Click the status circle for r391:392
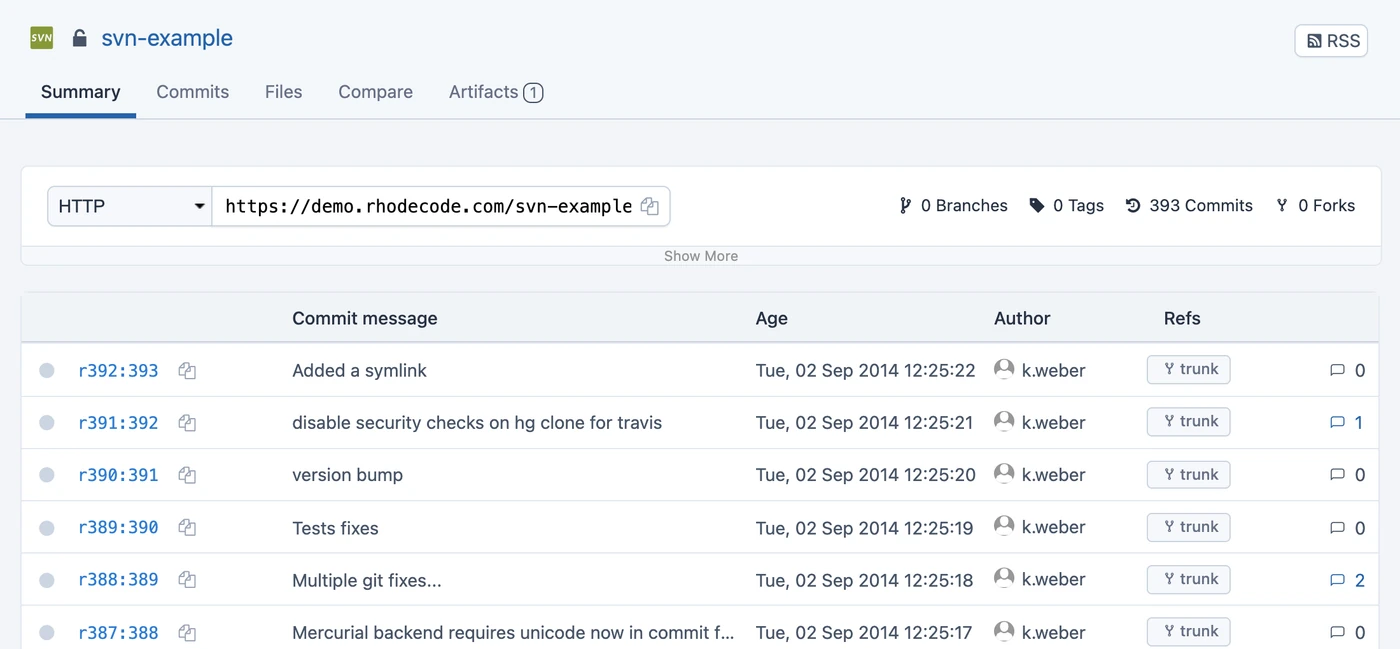The image size is (1400, 649). (x=47, y=423)
